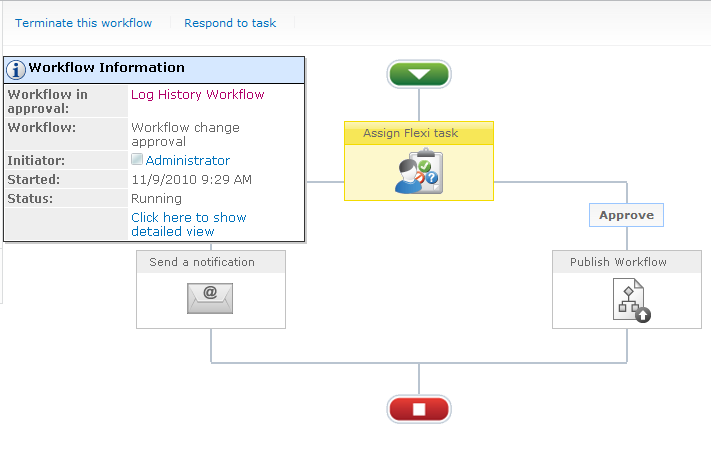The width and height of the screenshot is (711, 449).
Task: Click the start date 11/9/2010 9:29 AM
Action: 191,180
